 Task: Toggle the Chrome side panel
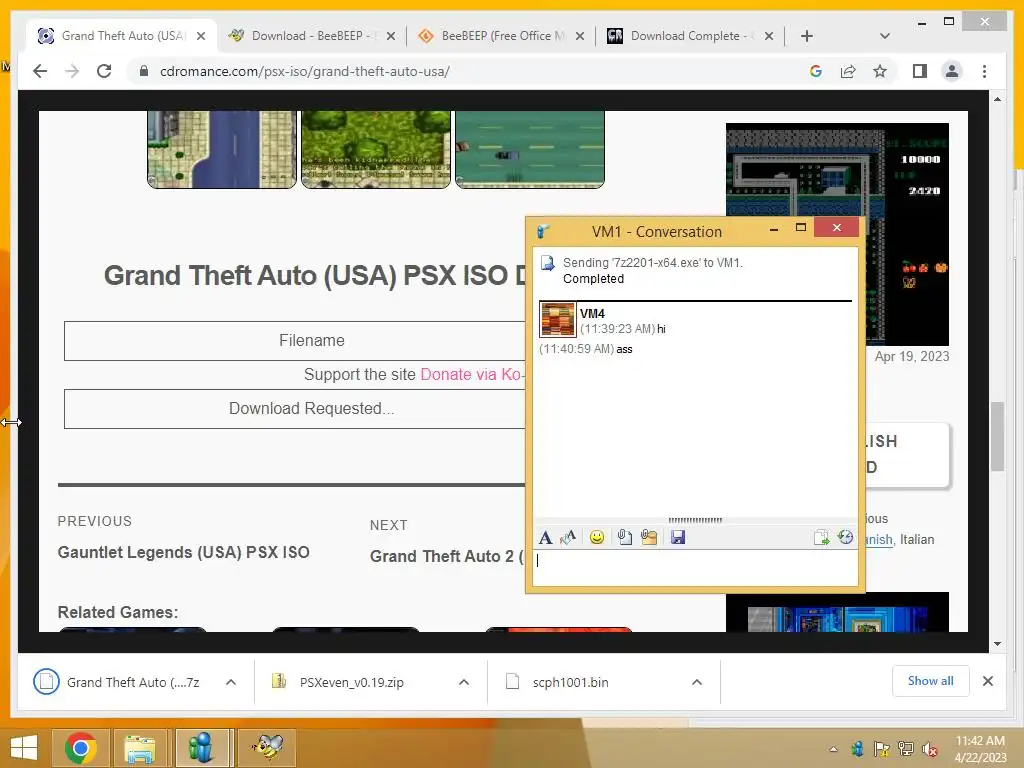(920, 71)
